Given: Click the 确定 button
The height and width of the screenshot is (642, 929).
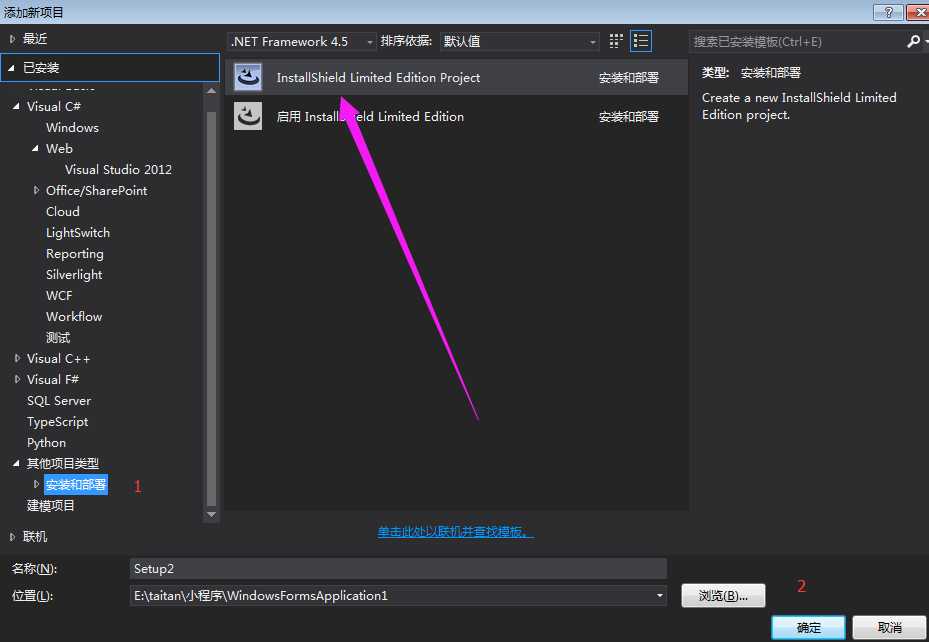Looking at the screenshot, I should 808,628.
